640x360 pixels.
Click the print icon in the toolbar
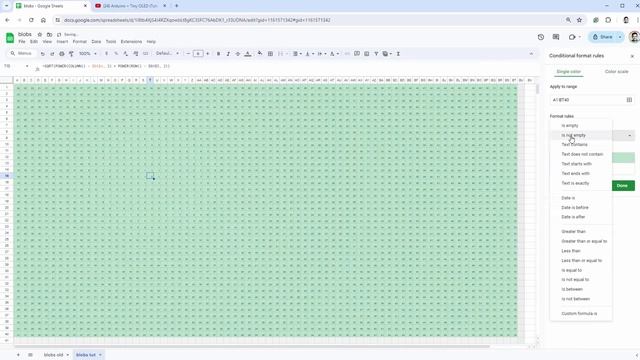click(x=62, y=54)
